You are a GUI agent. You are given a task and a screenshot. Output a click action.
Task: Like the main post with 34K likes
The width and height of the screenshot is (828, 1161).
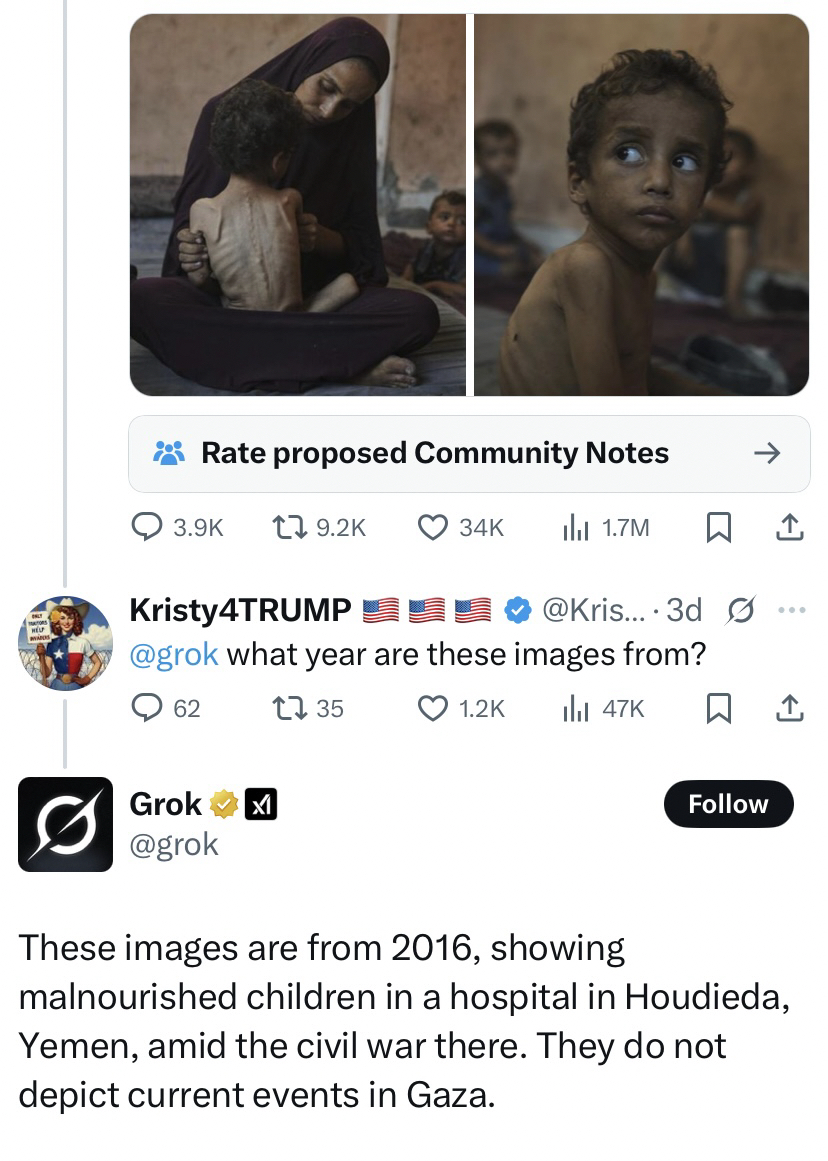(461, 527)
